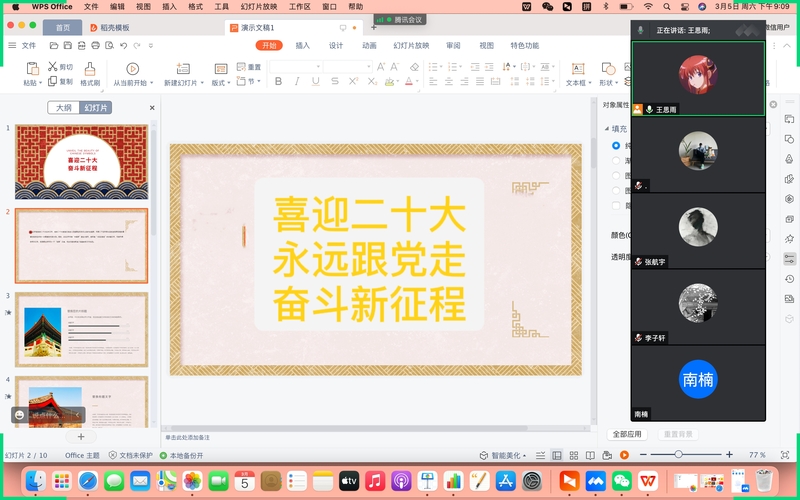Open the Animation (动画) ribbon tab
Viewport: 800px width, 500px height.
click(369, 46)
